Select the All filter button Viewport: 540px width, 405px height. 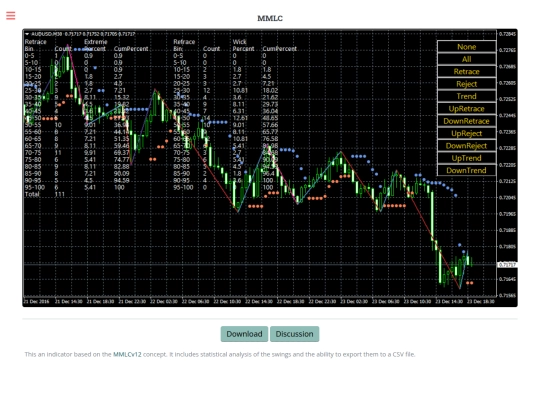pos(467,59)
